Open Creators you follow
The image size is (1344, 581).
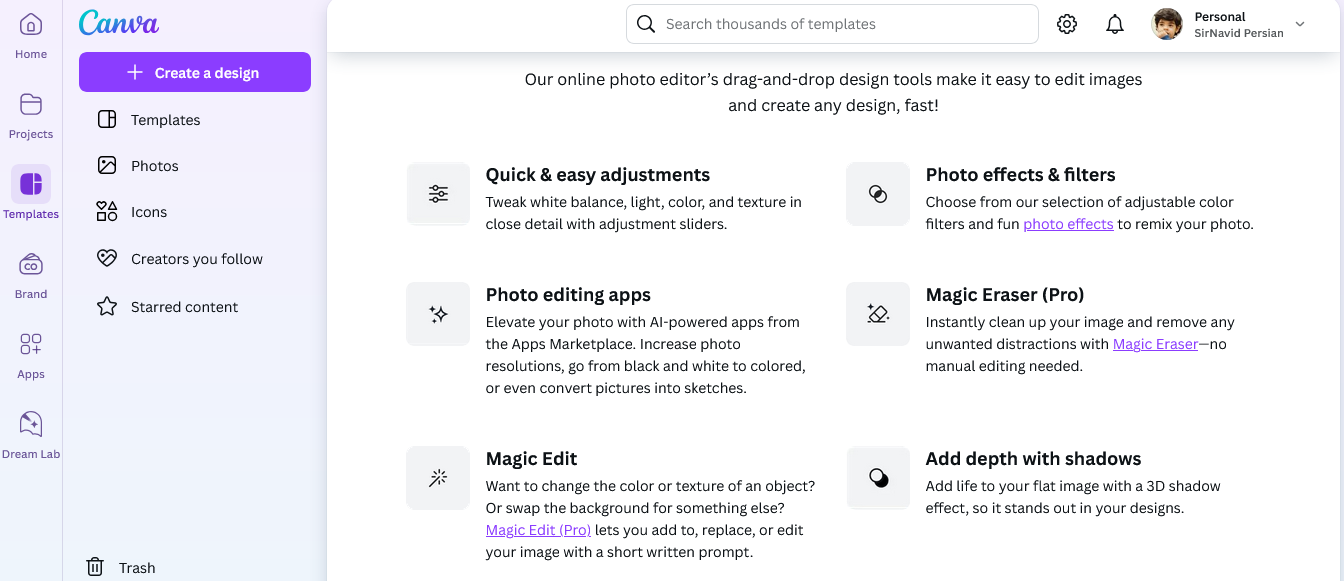pyautogui.click(x=196, y=259)
